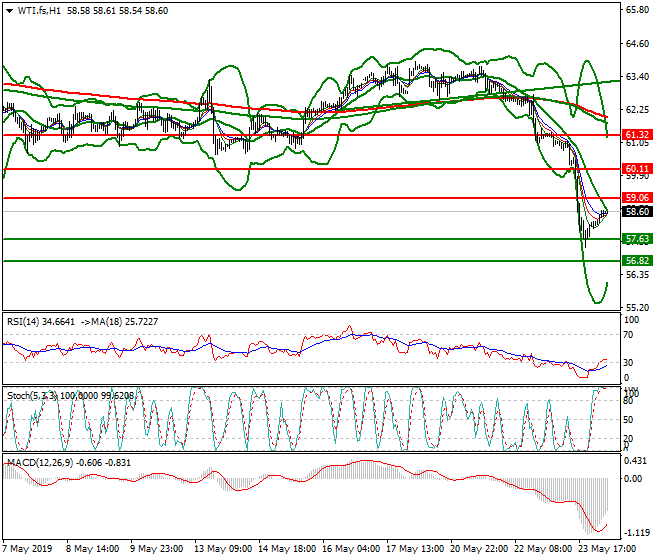Select the Stoch(5,3,3) indicator label
Viewport: 660px width, 560px height.
tap(32, 396)
